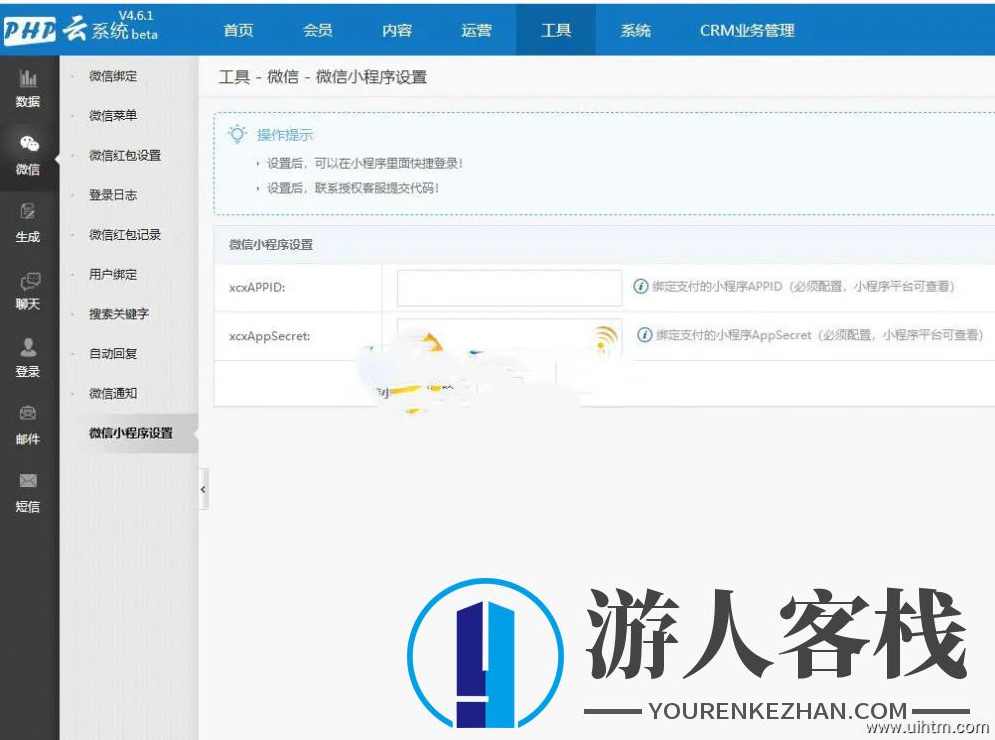Click inside the xcxAPPID input box
This screenshot has width=995, height=740.
coord(510,287)
